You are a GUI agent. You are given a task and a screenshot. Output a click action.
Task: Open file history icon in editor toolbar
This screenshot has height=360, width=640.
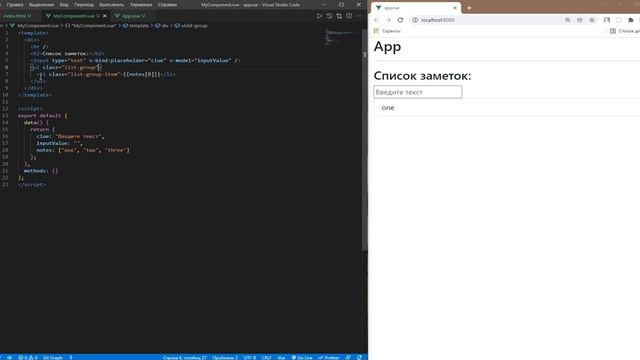pyautogui.click(x=329, y=16)
